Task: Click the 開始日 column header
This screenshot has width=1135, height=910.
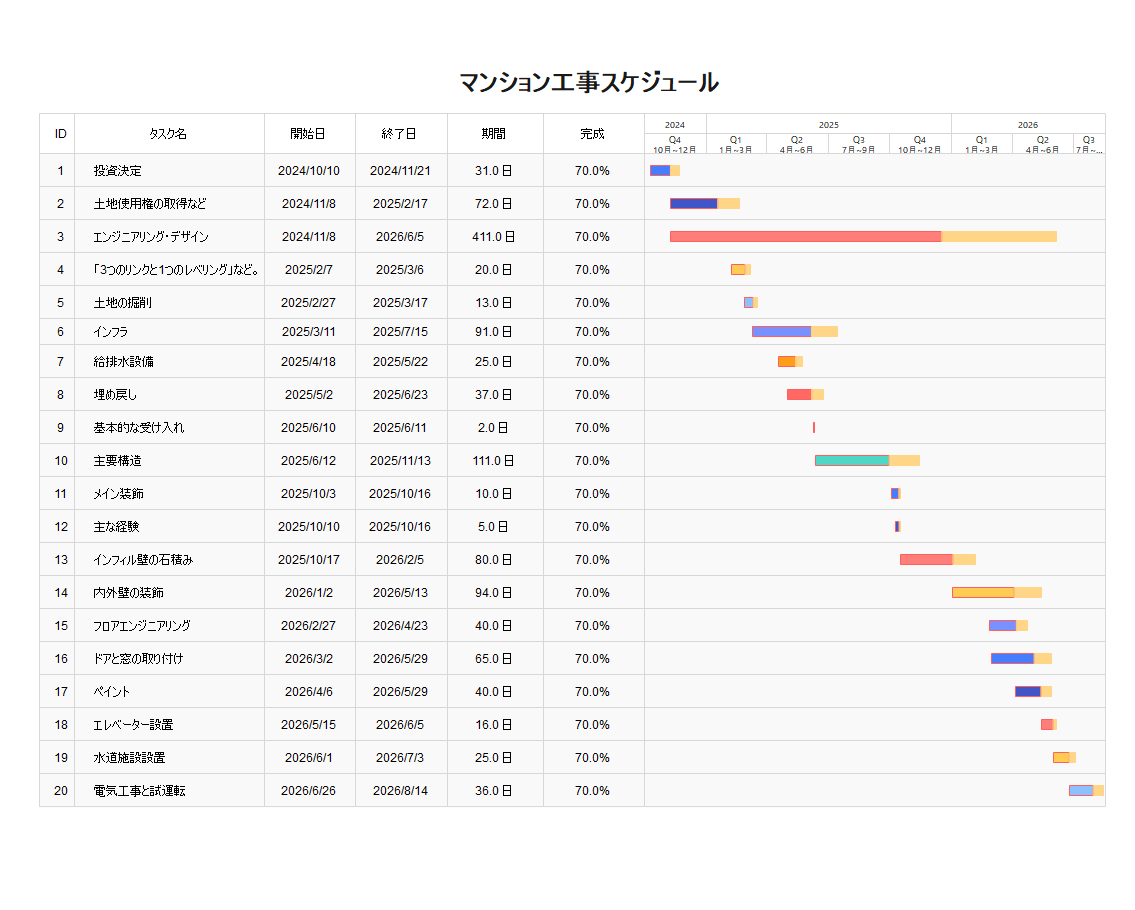Action: click(x=308, y=134)
